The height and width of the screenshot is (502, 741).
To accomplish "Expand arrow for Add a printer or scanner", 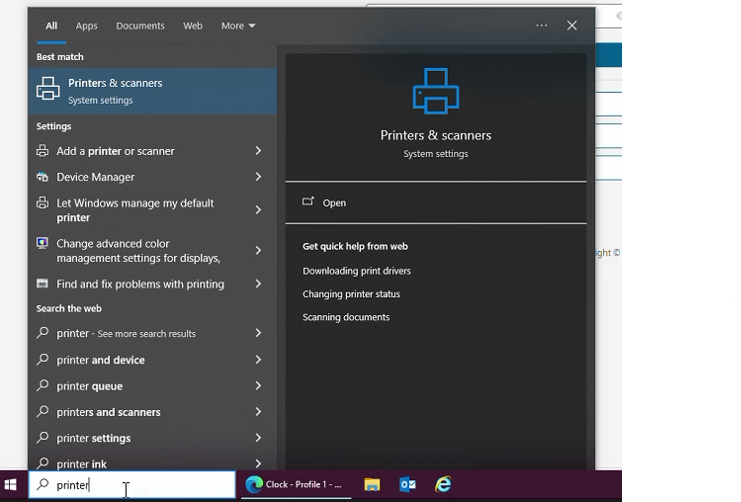I will coord(258,151).
